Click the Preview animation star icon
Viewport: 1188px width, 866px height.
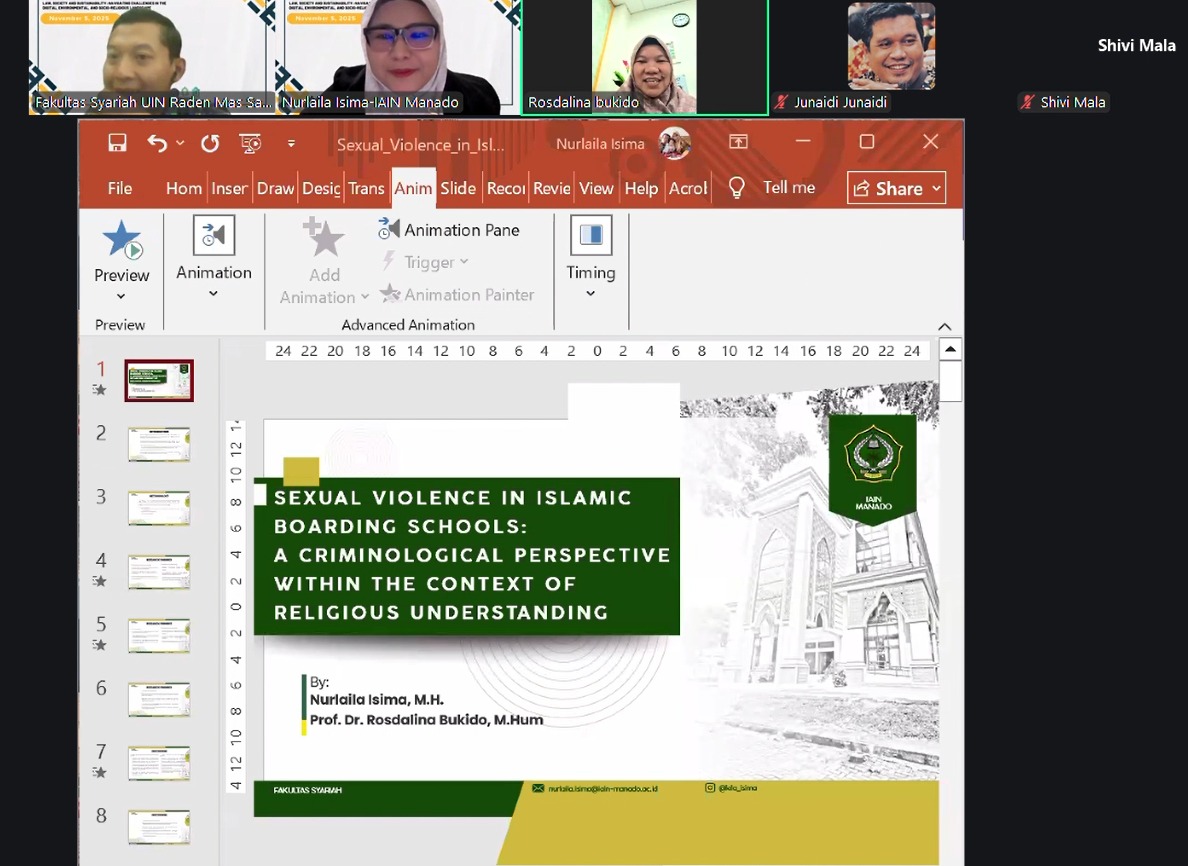(x=121, y=241)
